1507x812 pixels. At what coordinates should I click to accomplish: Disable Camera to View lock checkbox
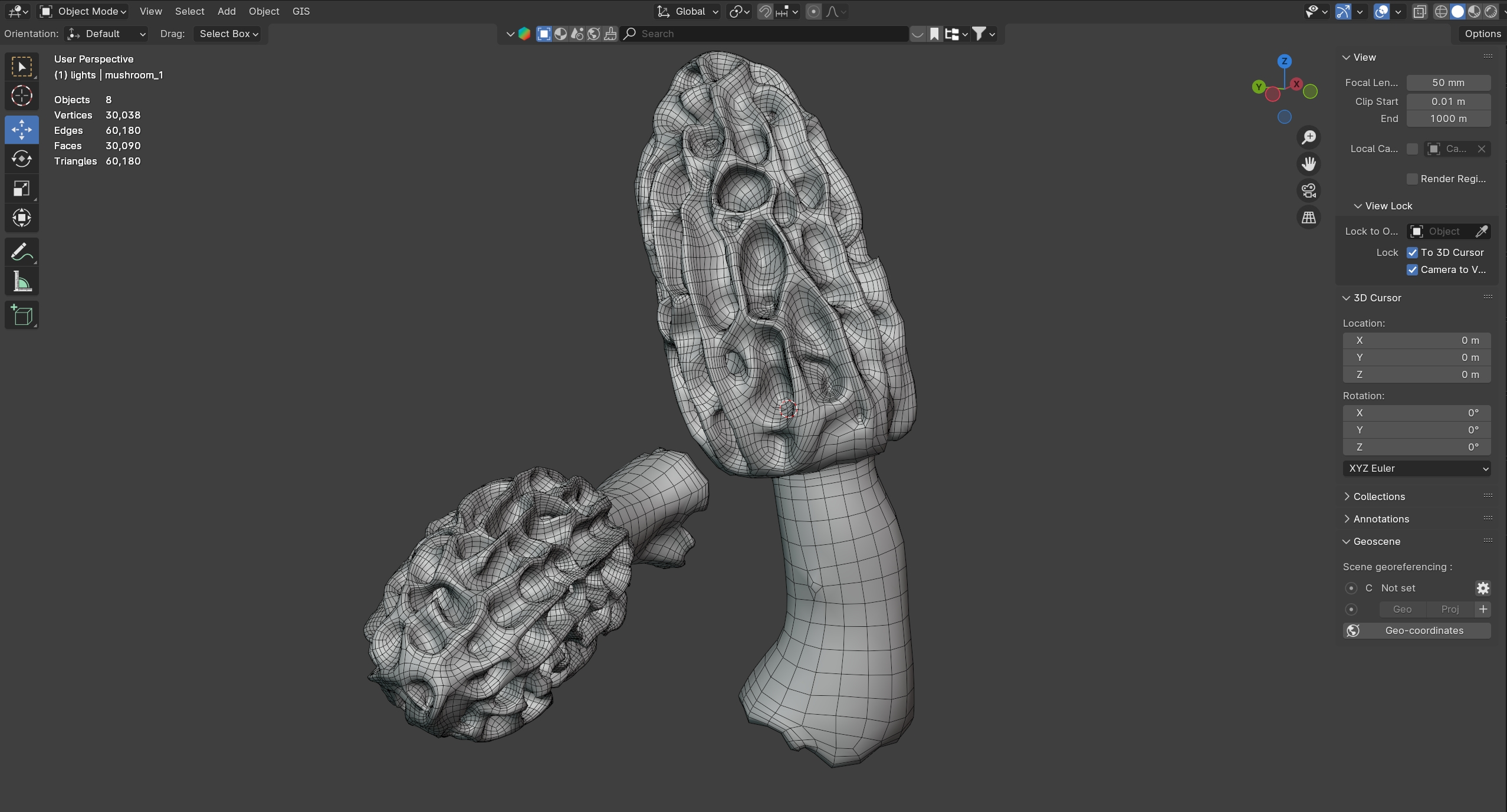[1412, 269]
